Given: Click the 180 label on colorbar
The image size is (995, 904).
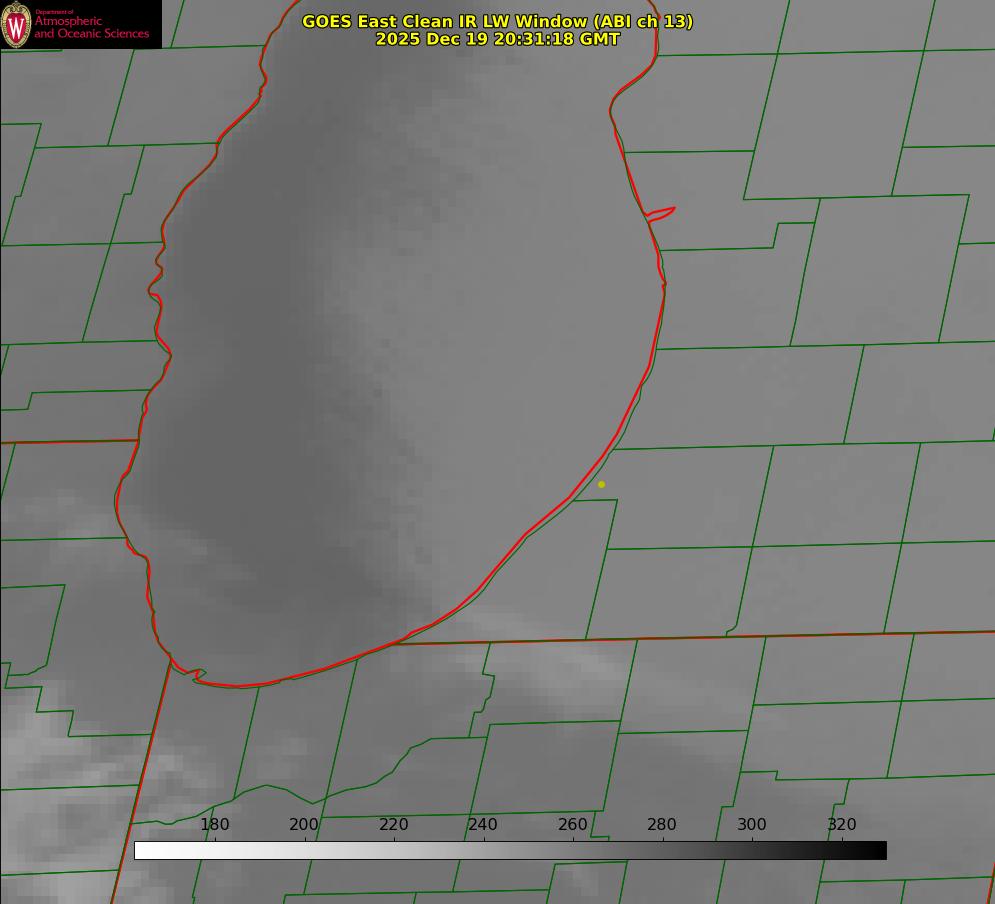Looking at the screenshot, I should (215, 824).
